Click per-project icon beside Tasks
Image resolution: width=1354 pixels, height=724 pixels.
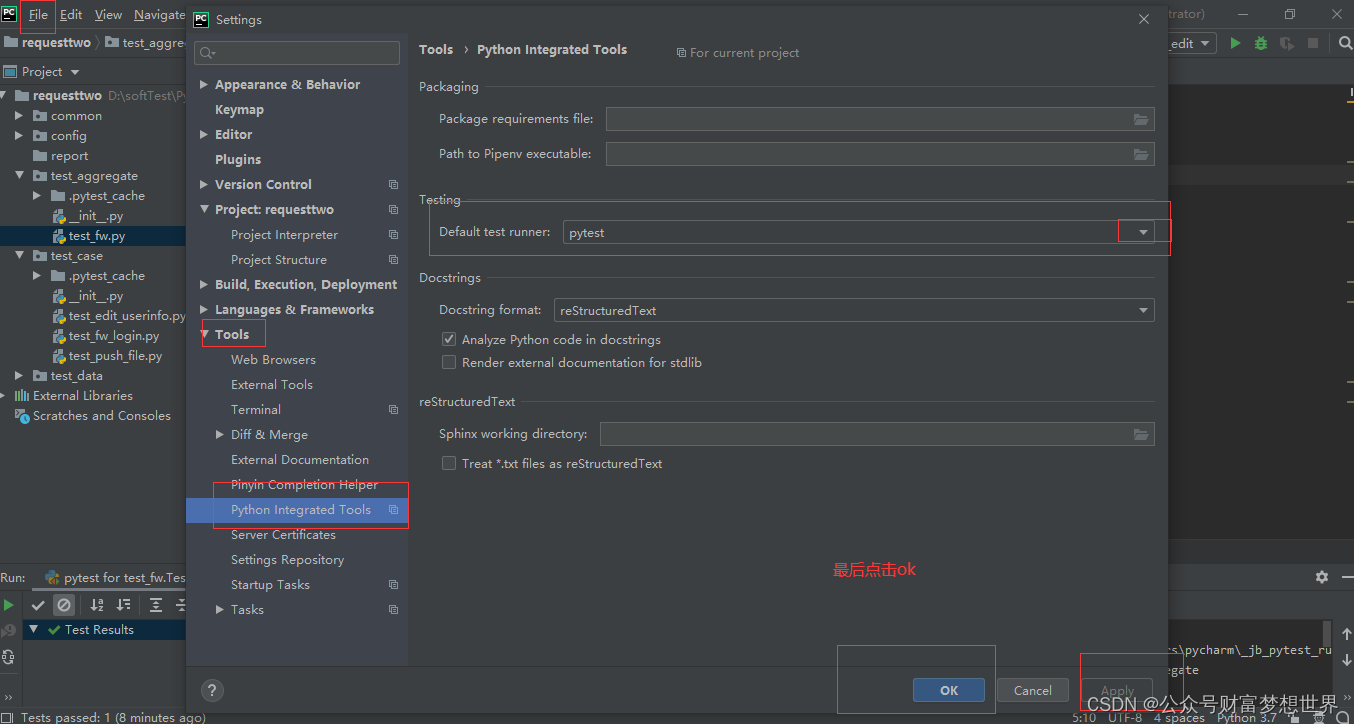click(x=393, y=609)
